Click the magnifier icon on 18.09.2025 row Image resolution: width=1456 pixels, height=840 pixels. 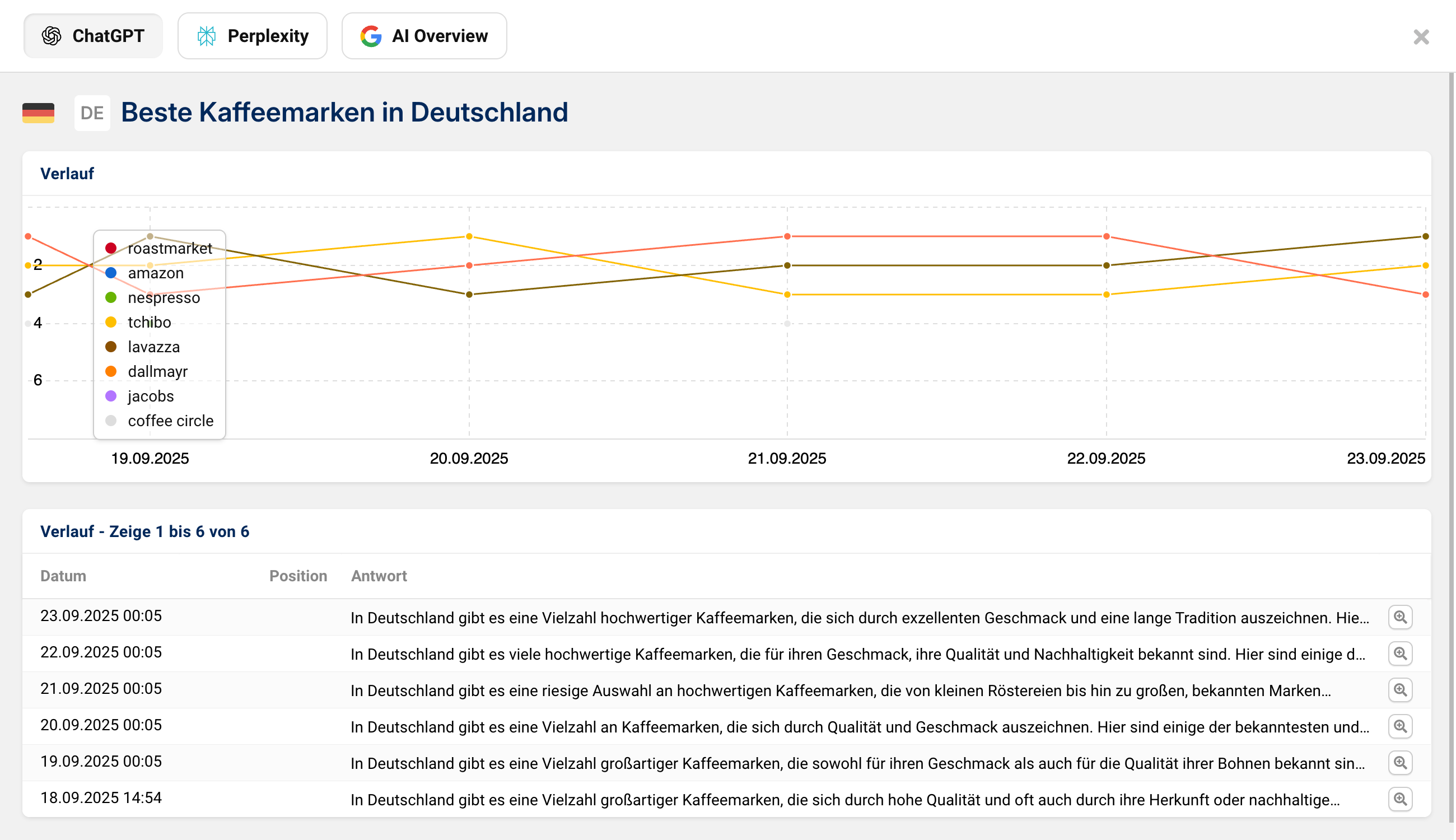click(1401, 800)
